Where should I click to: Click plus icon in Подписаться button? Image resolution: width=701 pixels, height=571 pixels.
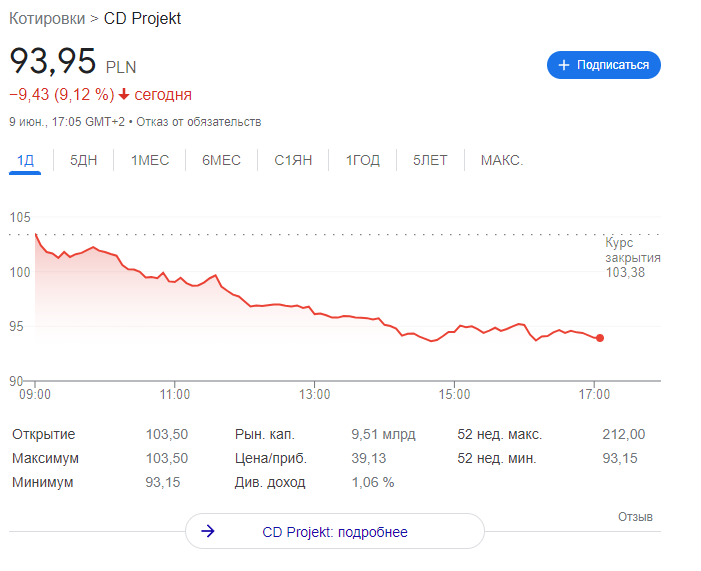564,65
